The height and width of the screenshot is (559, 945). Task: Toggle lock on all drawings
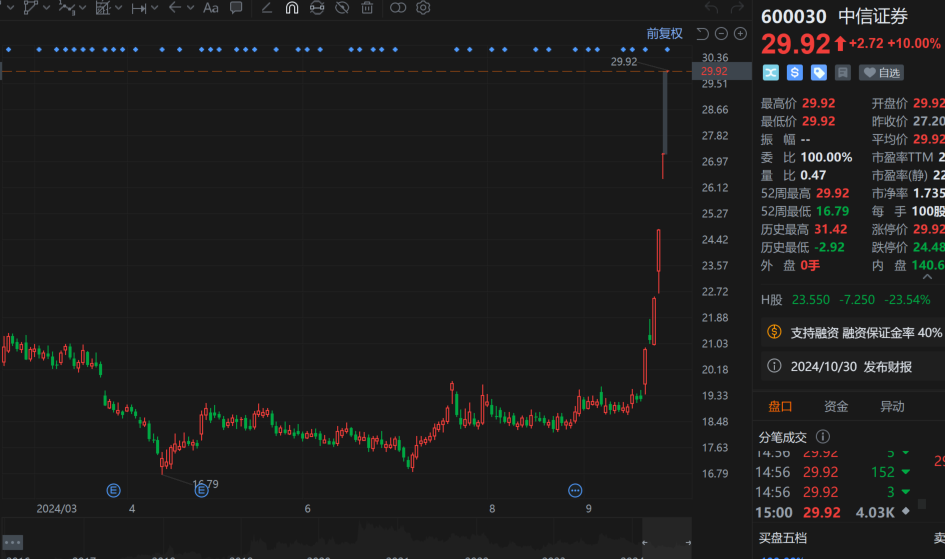tap(316, 8)
